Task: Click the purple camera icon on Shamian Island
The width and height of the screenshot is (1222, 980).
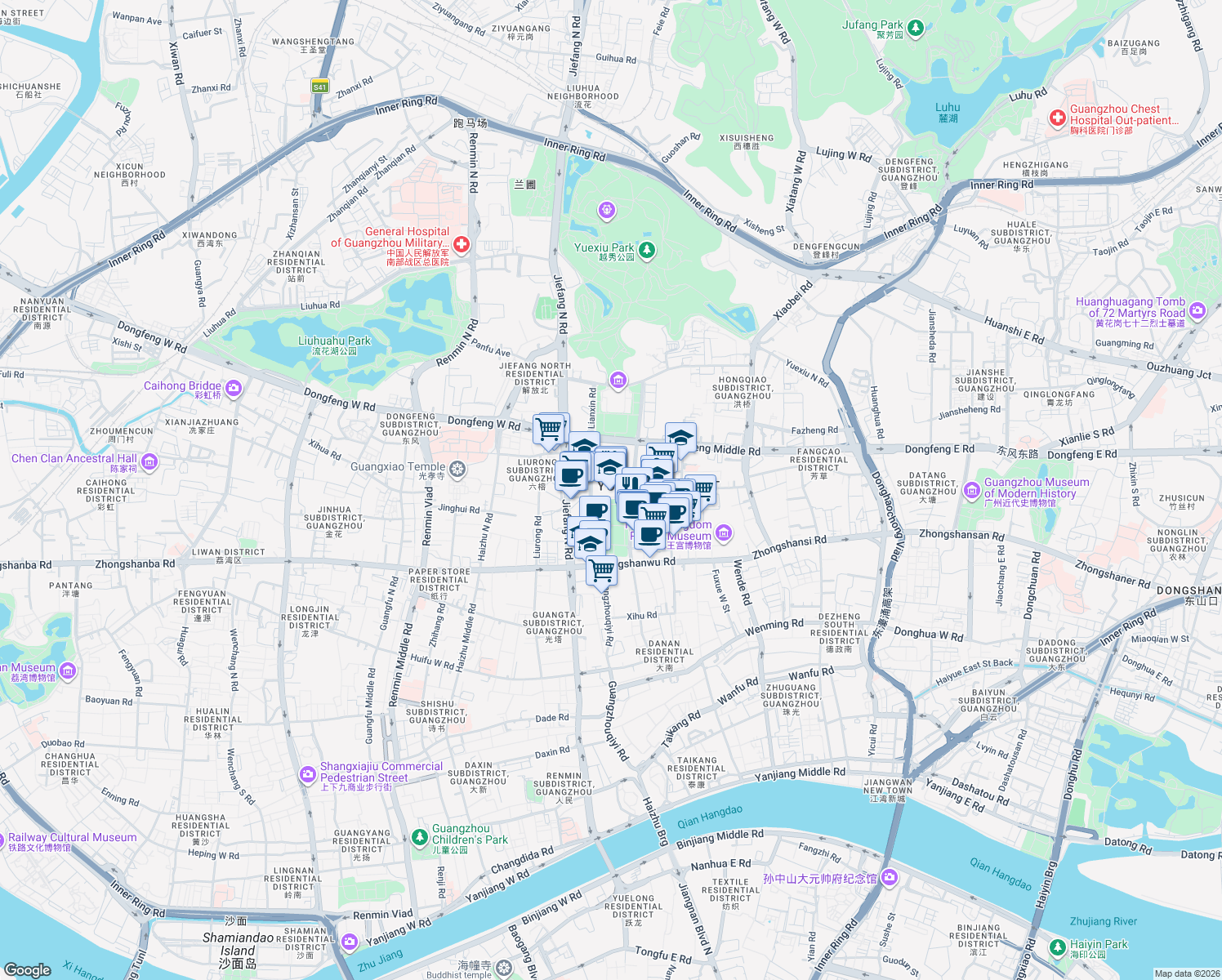Action: (x=350, y=942)
